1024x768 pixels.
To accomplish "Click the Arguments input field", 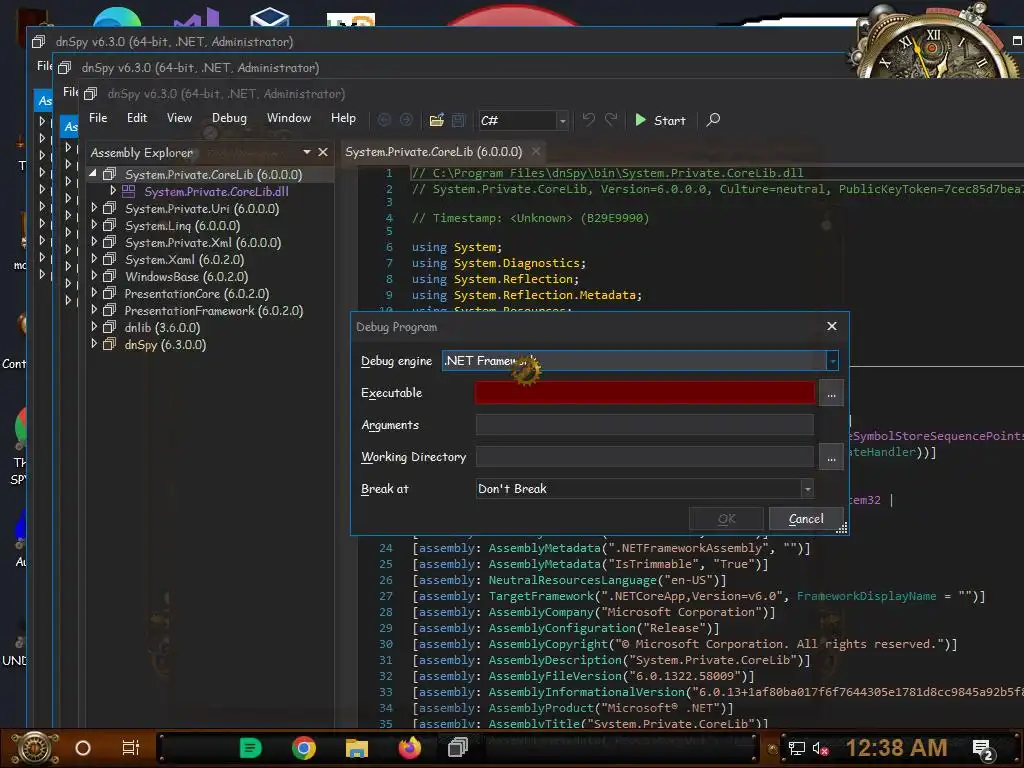I will click(645, 424).
